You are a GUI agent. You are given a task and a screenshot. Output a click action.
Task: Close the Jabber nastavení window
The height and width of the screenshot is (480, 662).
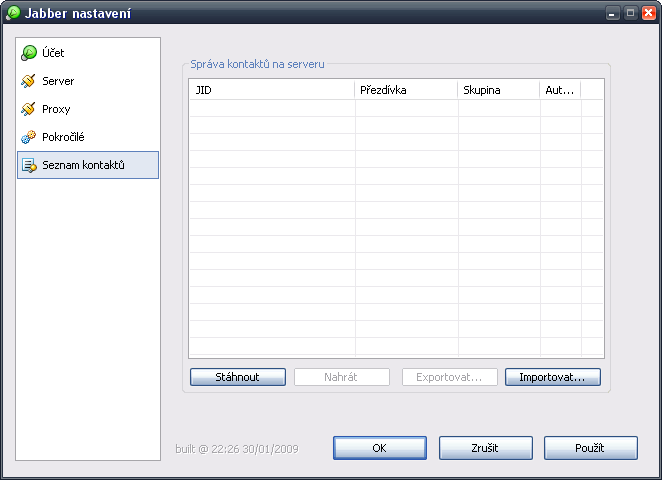tap(649, 13)
